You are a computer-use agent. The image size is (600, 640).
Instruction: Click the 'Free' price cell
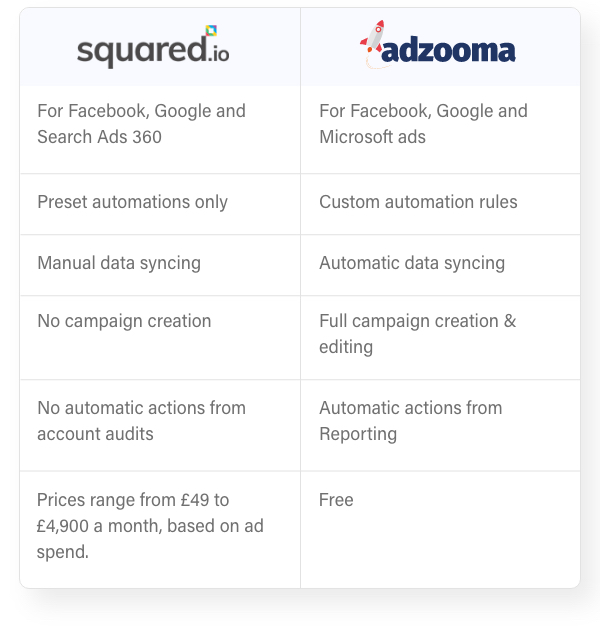point(440,530)
